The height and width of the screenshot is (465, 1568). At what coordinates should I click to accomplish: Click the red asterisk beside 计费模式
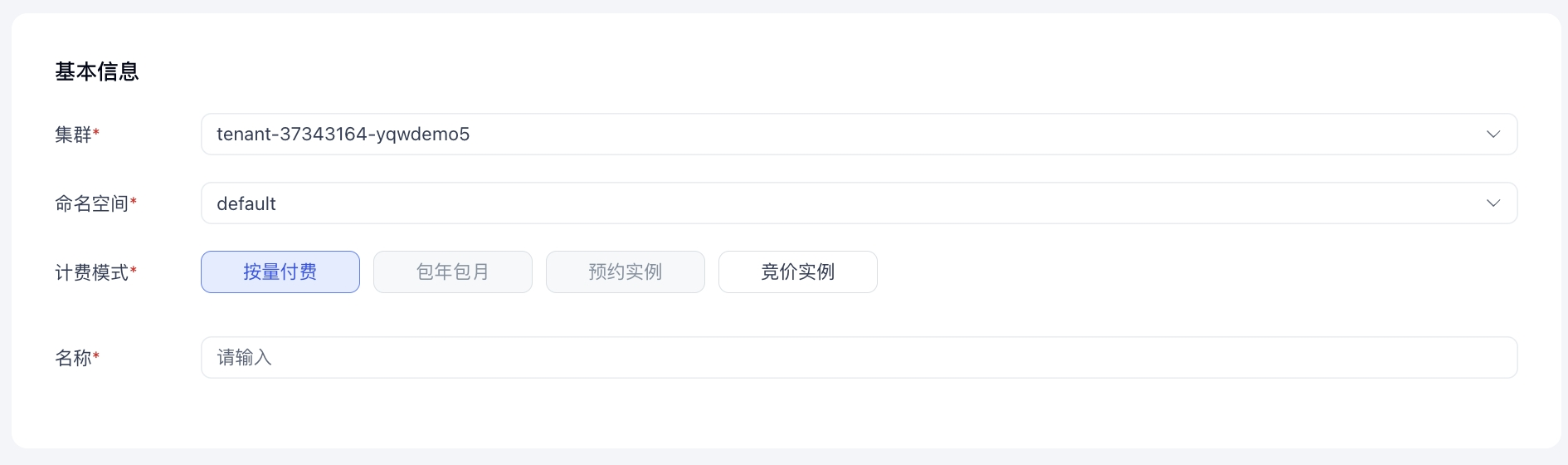(134, 270)
